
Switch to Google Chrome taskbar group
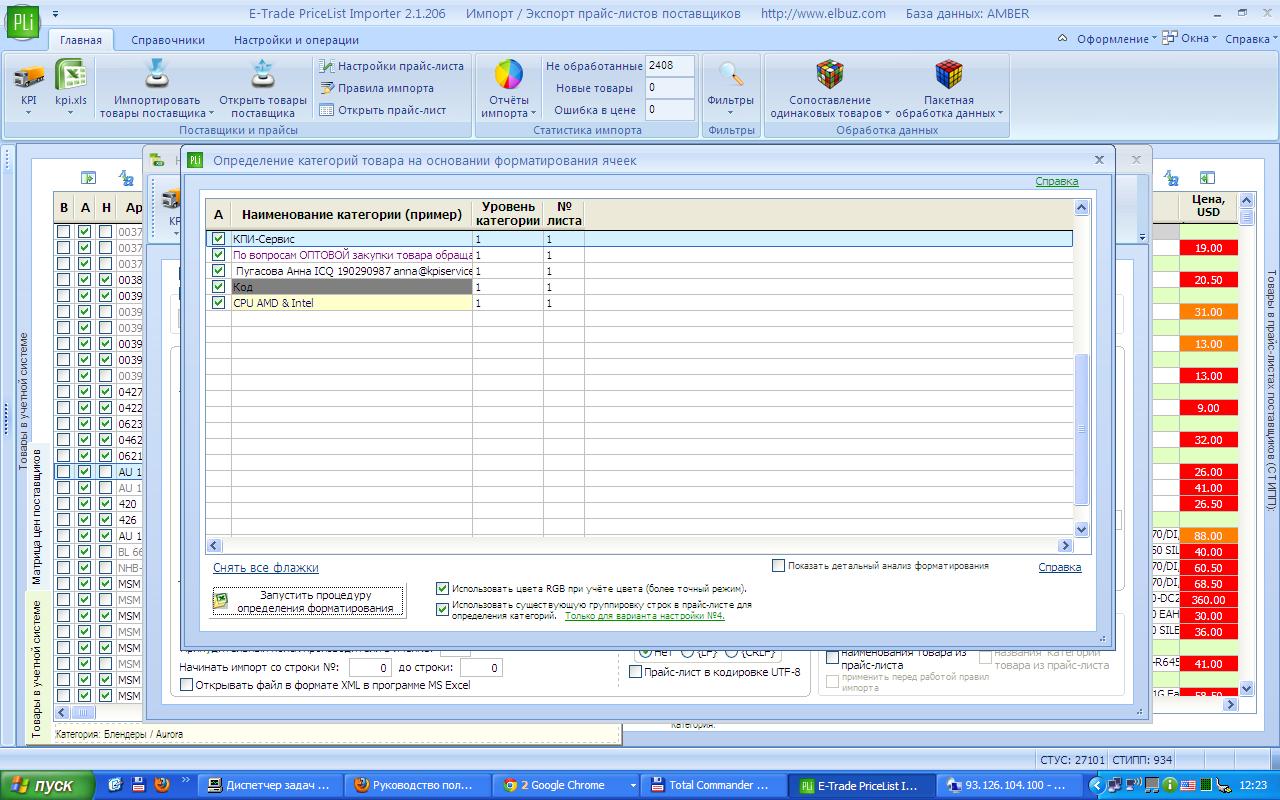pos(566,785)
